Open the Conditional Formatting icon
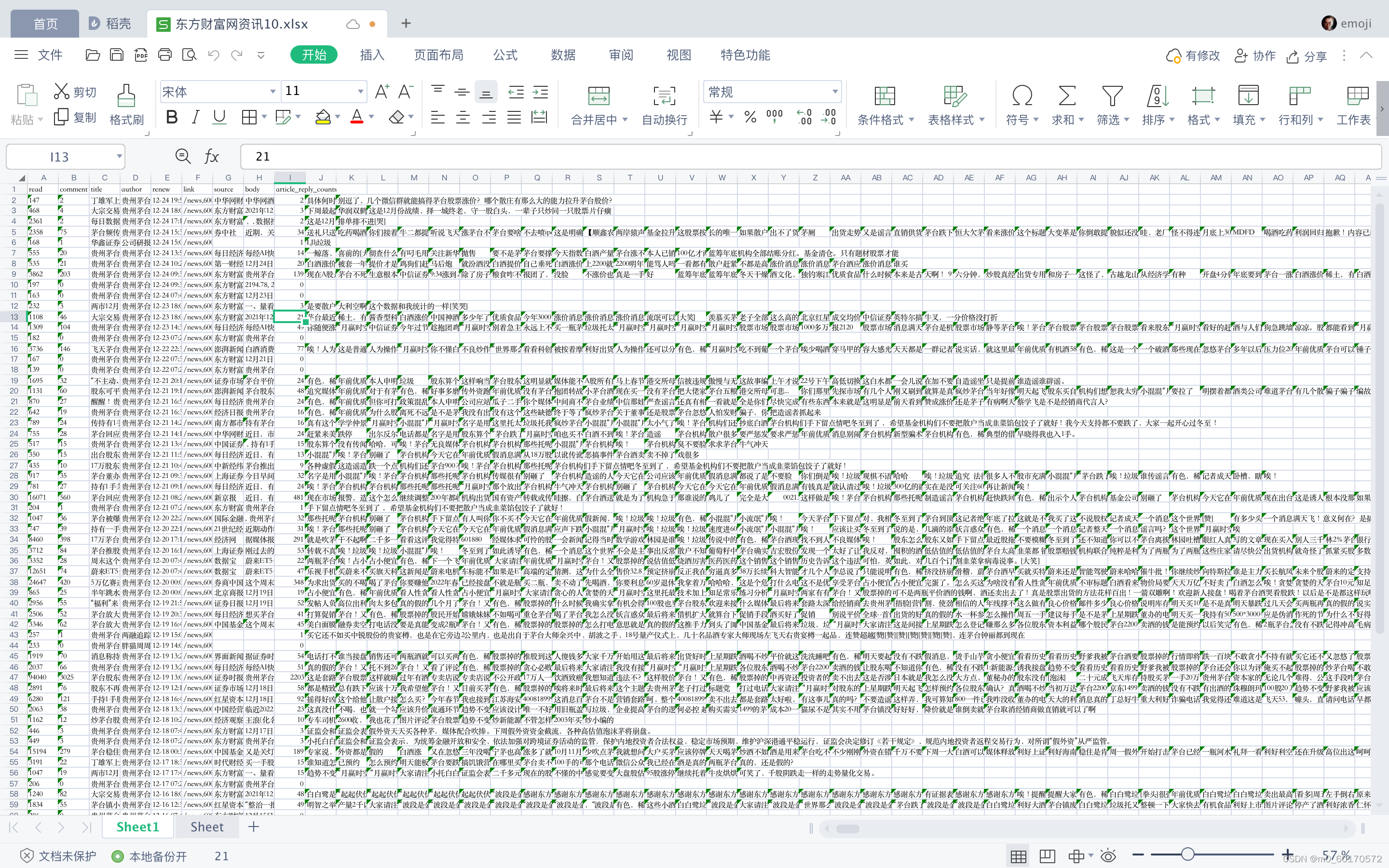 (884, 96)
